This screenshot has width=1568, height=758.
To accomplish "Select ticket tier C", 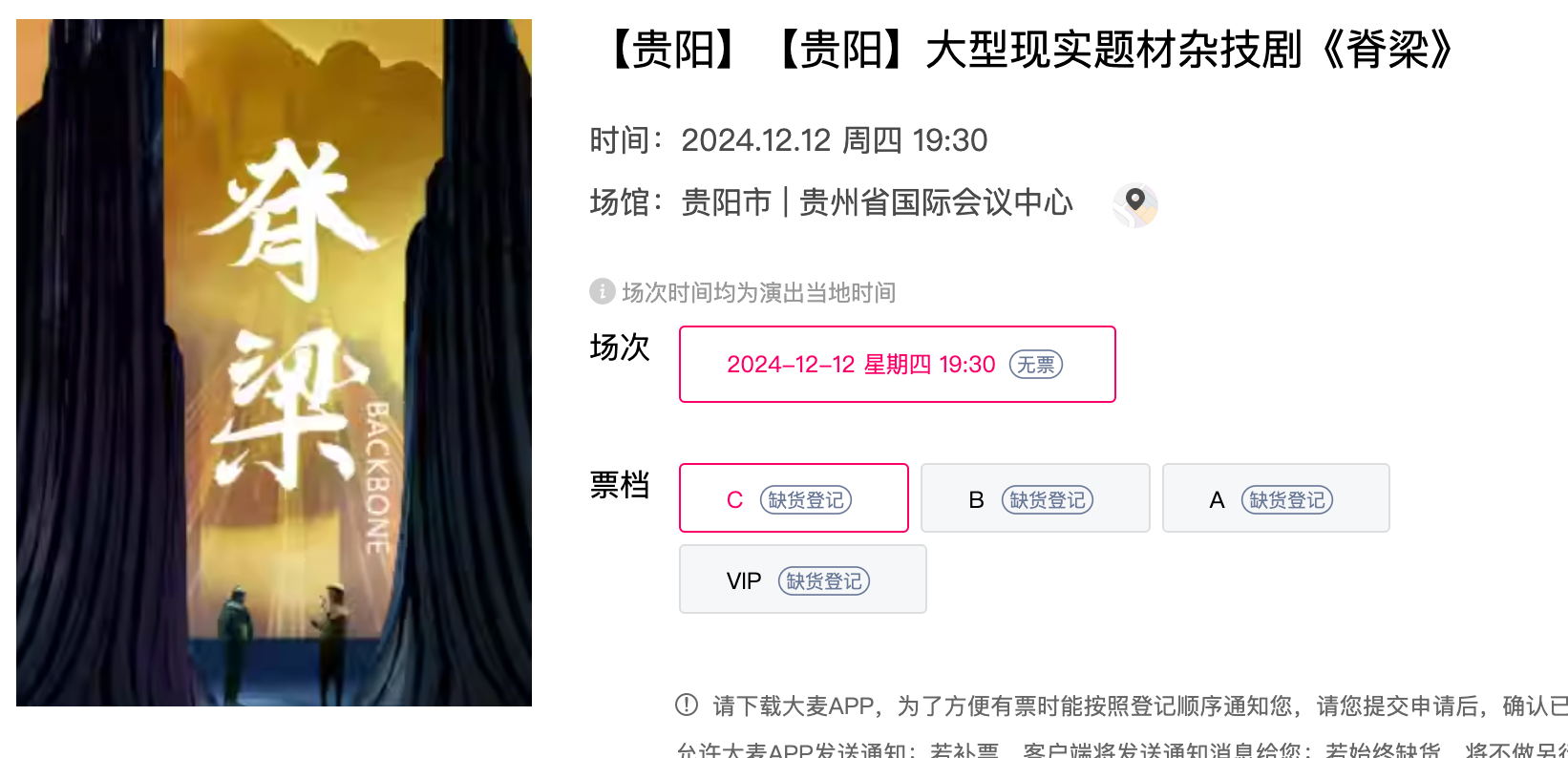I will point(794,497).
